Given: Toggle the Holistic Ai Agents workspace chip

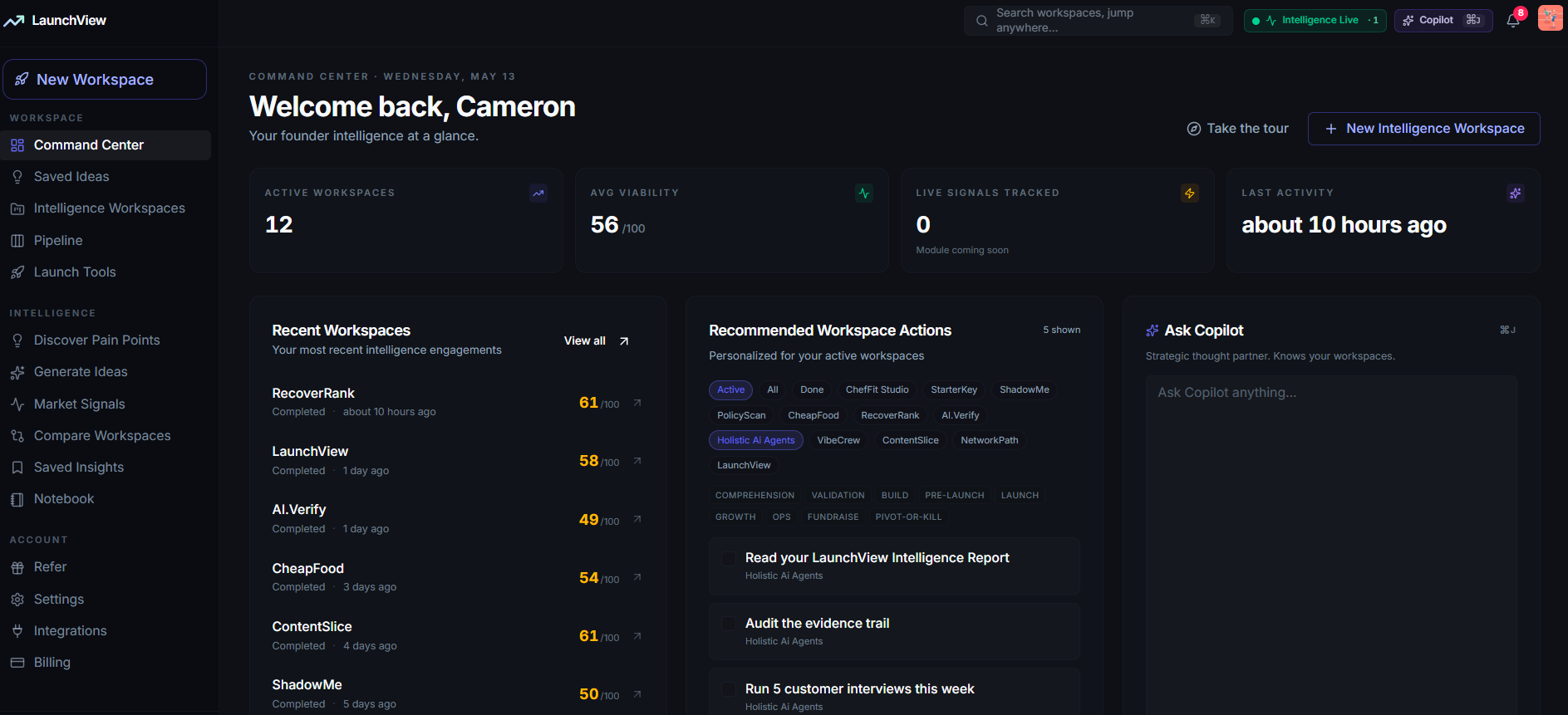Looking at the screenshot, I should click(x=756, y=440).
